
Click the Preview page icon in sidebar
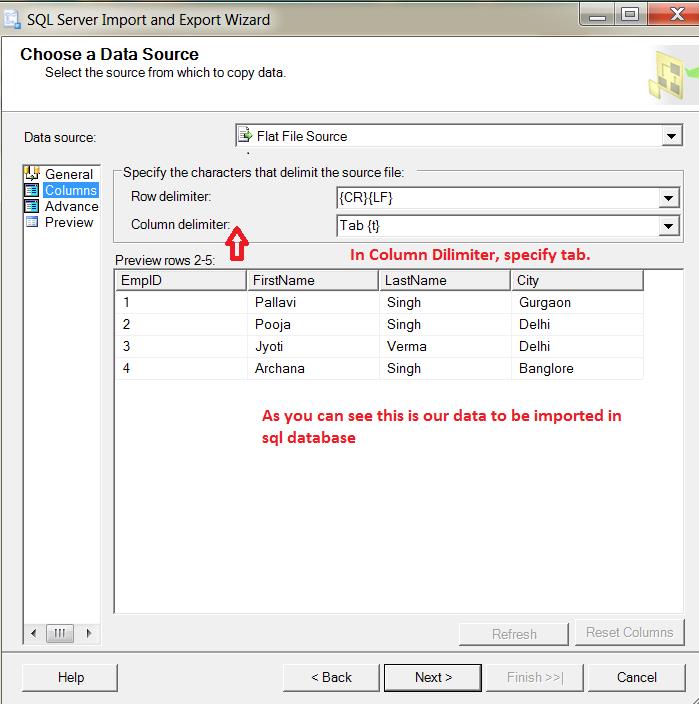(x=32, y=222)
